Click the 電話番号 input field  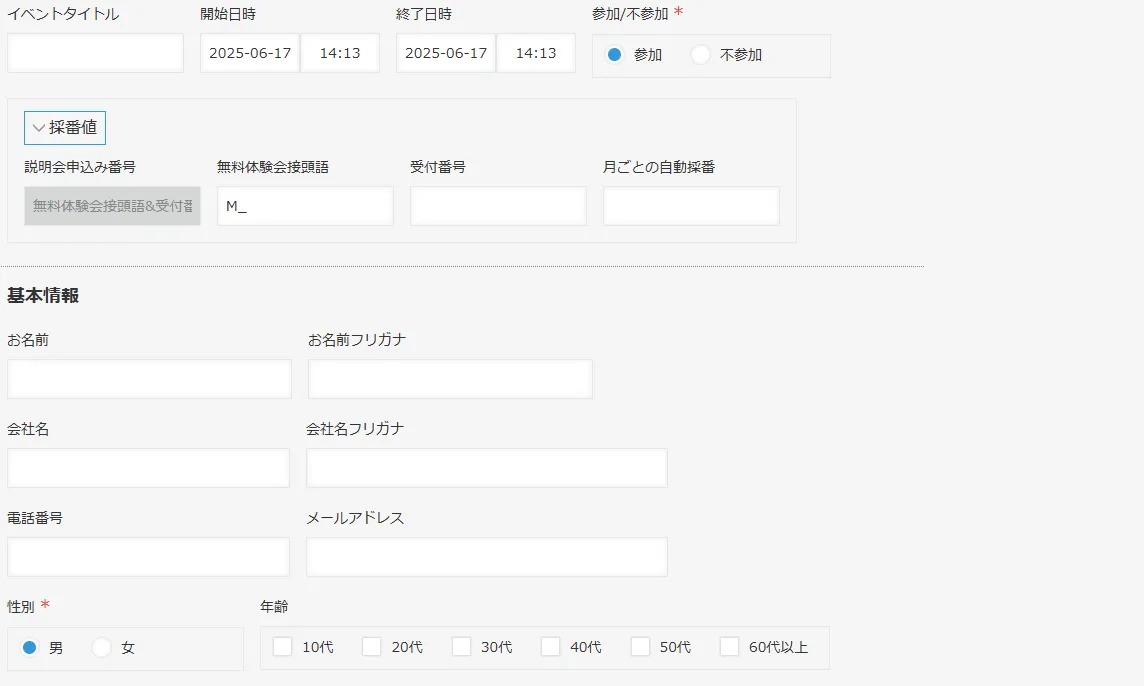pos(148,557)
